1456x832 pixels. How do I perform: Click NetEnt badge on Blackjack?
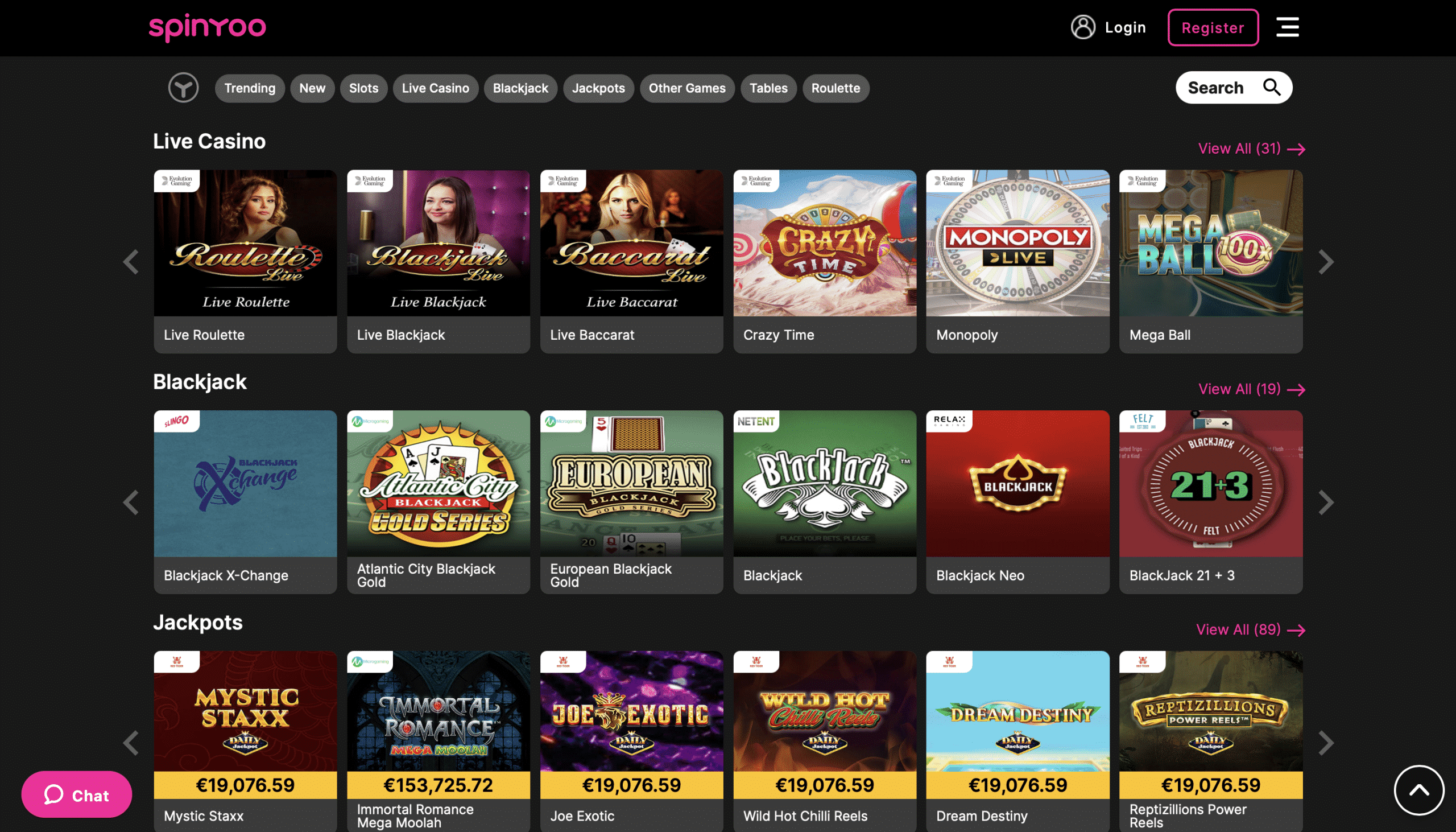click(756, 421)
